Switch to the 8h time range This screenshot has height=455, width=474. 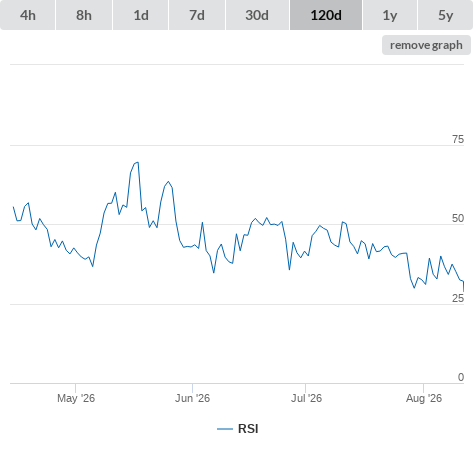[x=84, y=15]
